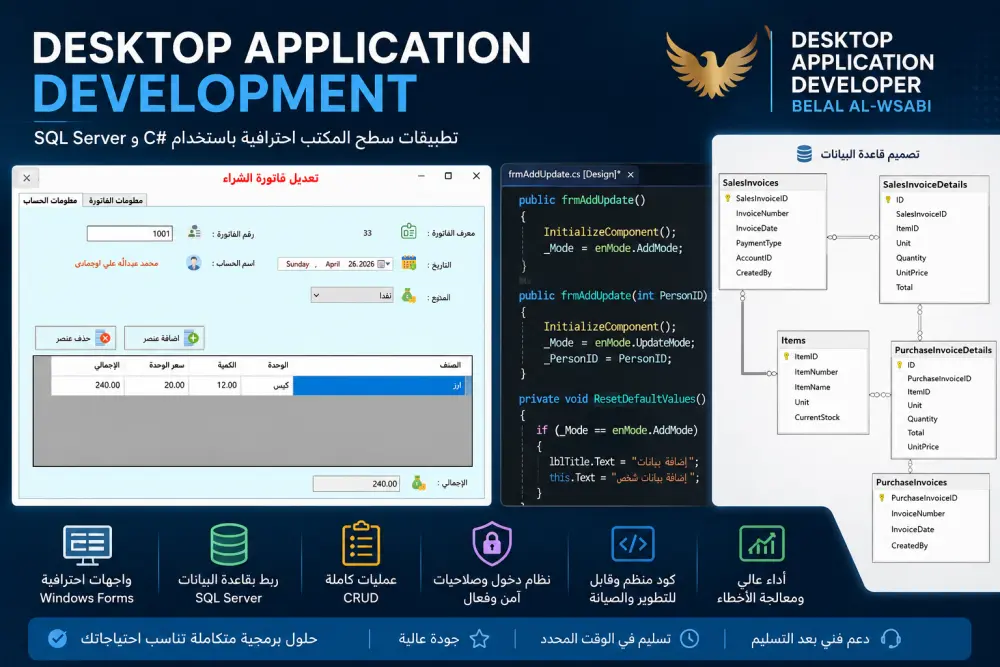
Task: Click the invoice ID value 33
Action: pos(367,233)
